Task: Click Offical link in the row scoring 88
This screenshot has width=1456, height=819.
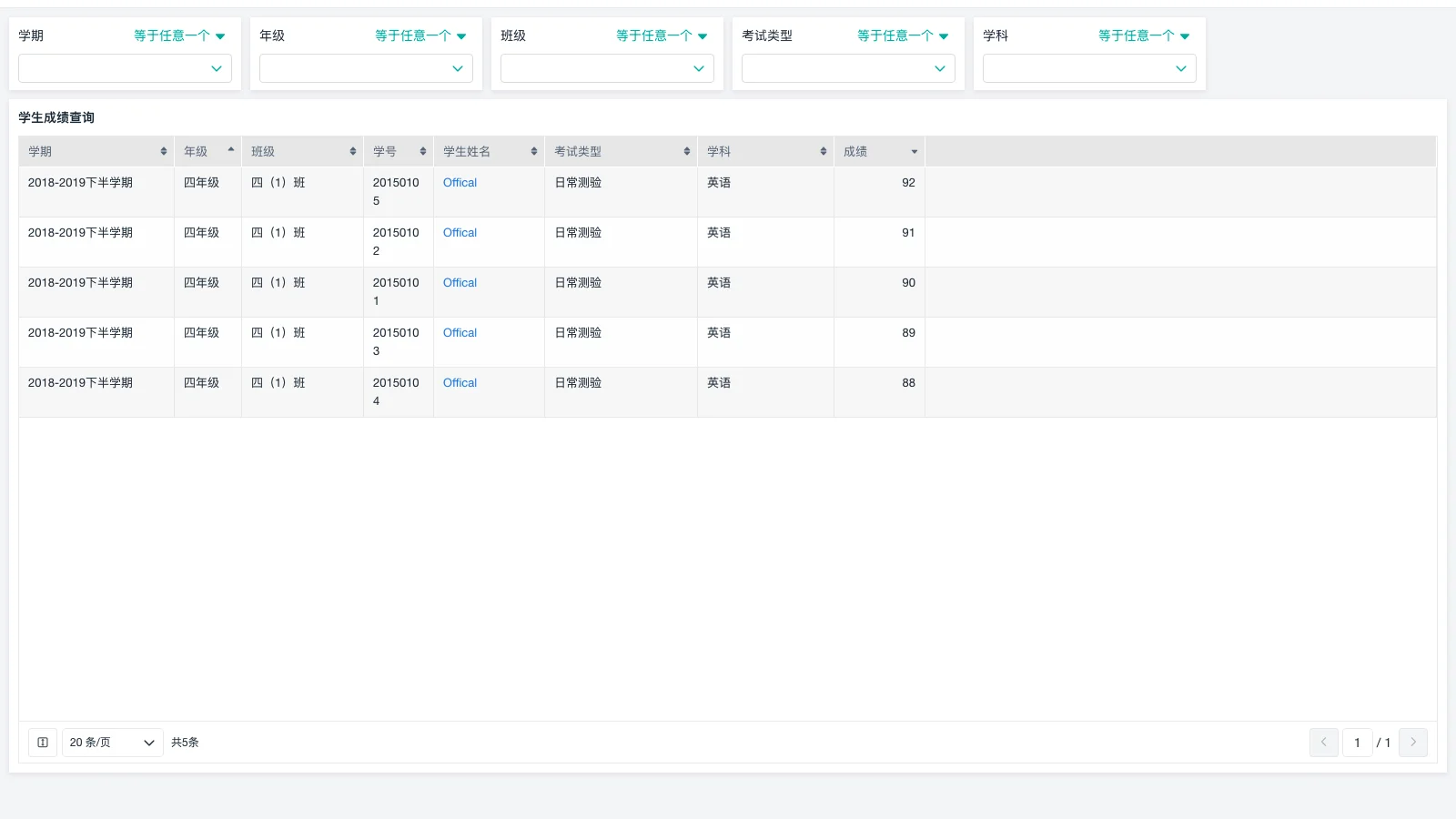Action: tap(460, 382)
